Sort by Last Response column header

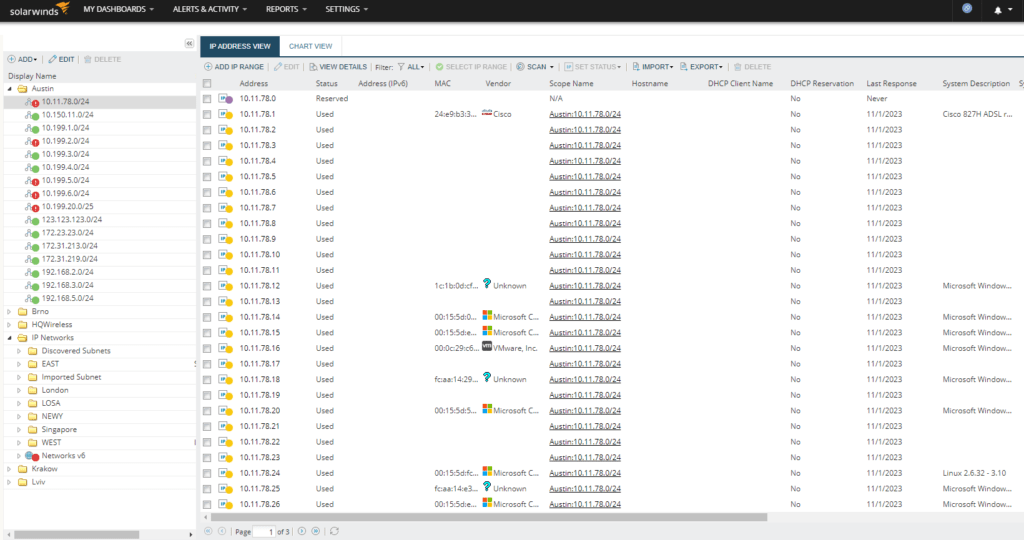click(x=891, y=84)
